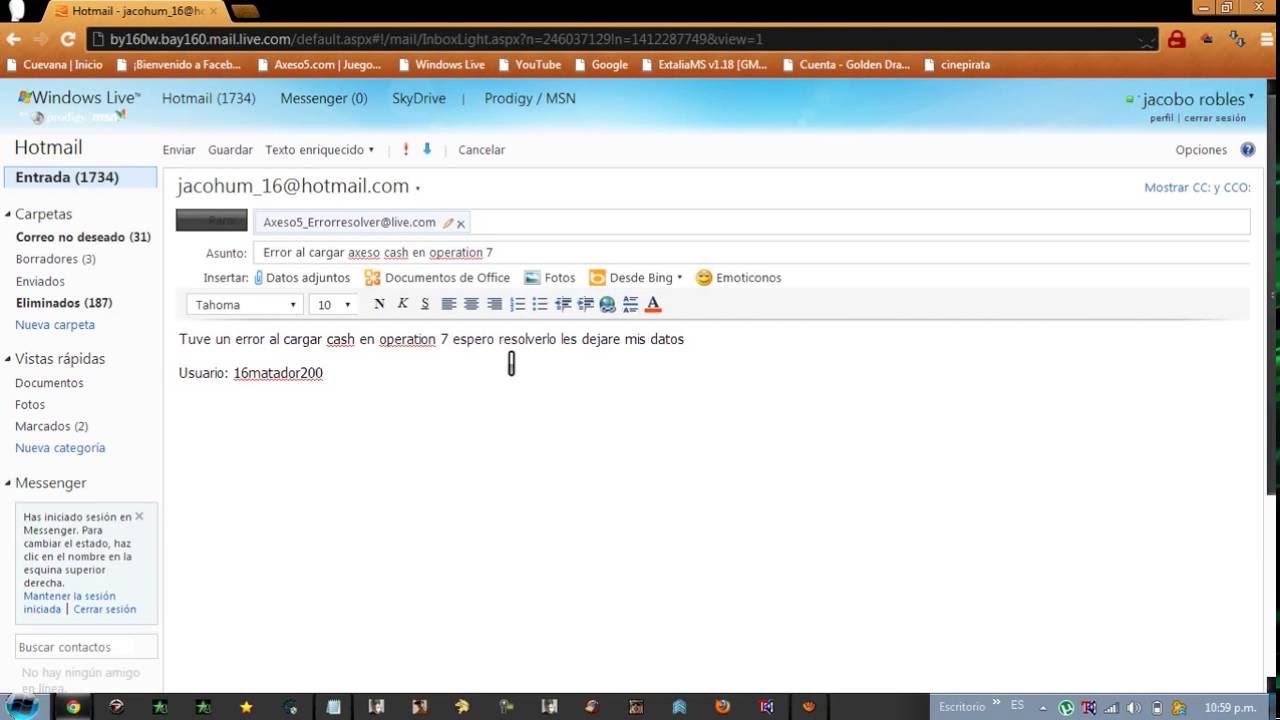Click Mantener la sesión iniciada link

tap(69, 602)
